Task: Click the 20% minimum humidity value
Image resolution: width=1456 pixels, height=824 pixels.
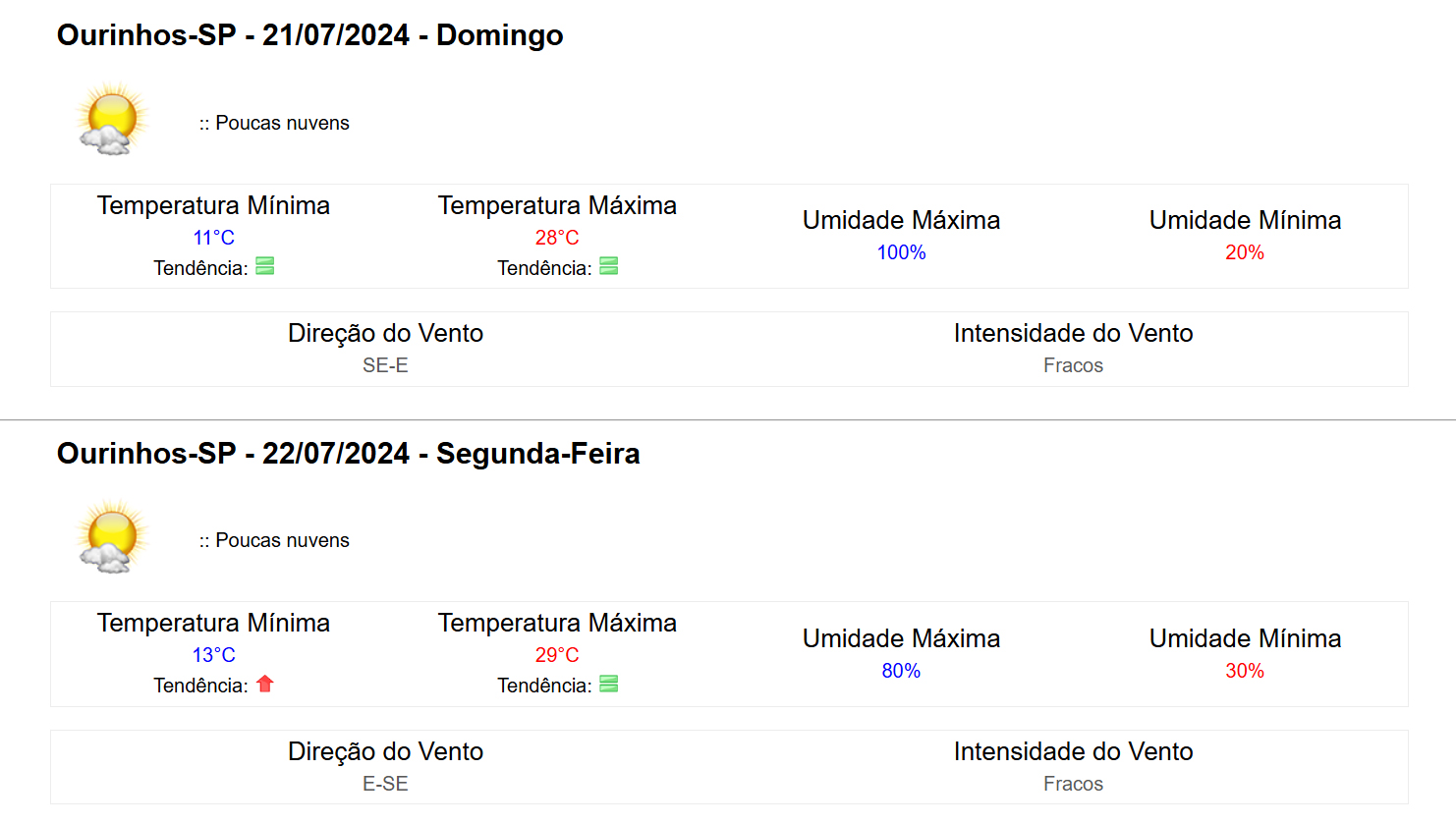Action: coord(1244,252)
